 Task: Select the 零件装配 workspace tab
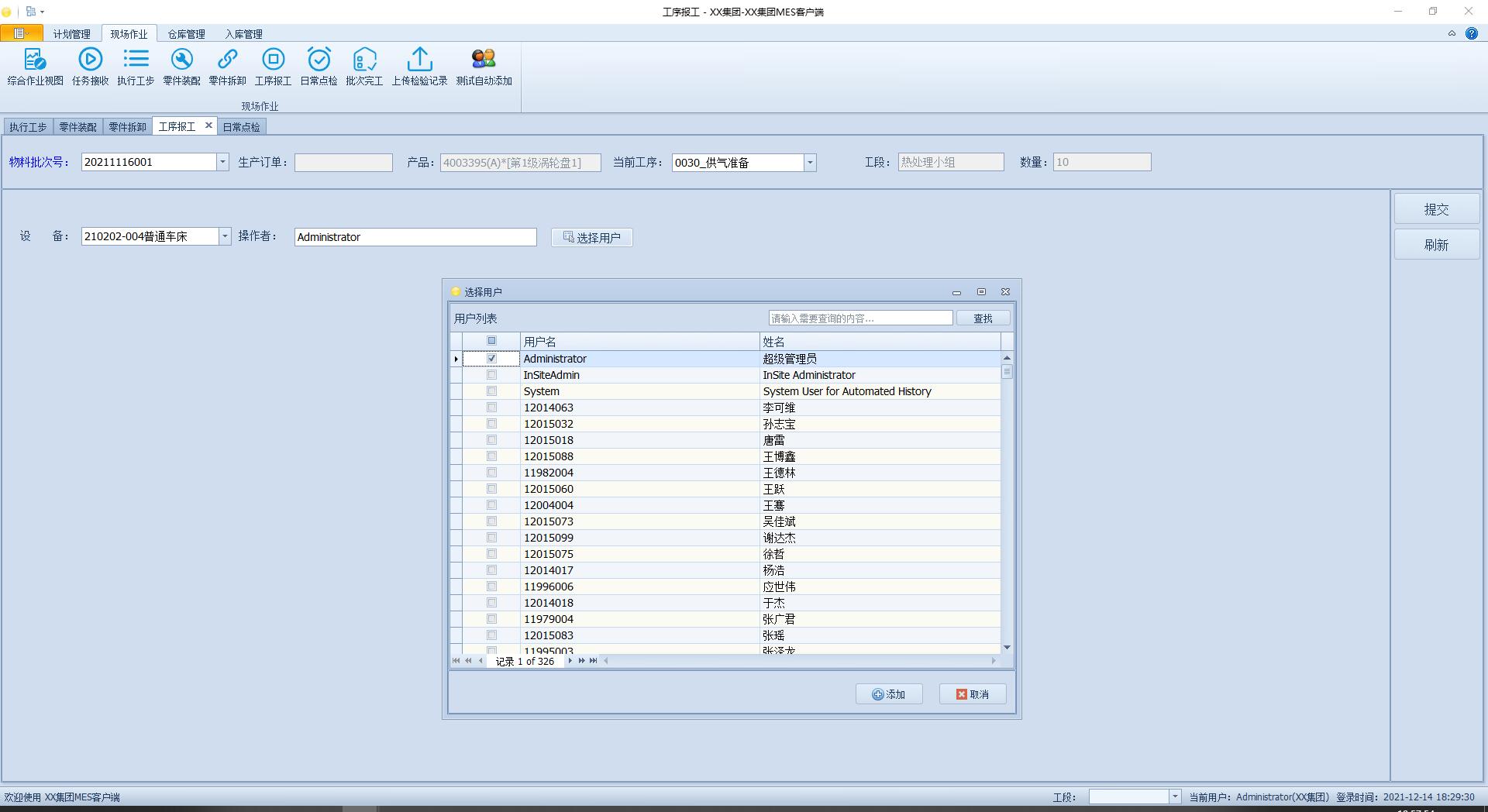coord(77,126)
